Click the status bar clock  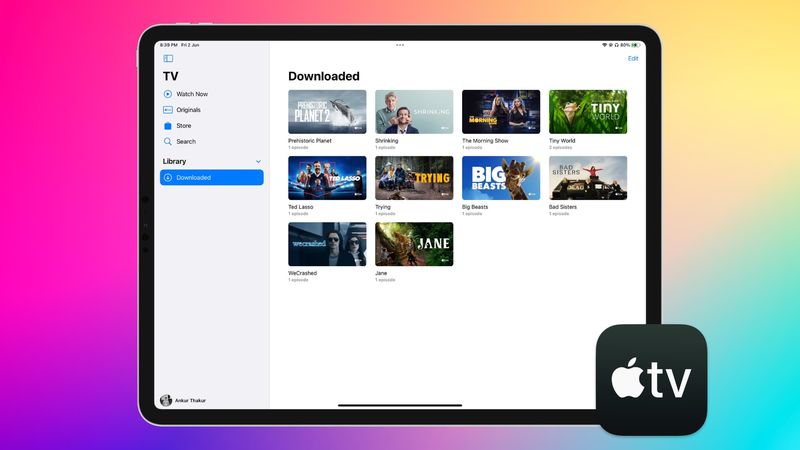point(168,45)
